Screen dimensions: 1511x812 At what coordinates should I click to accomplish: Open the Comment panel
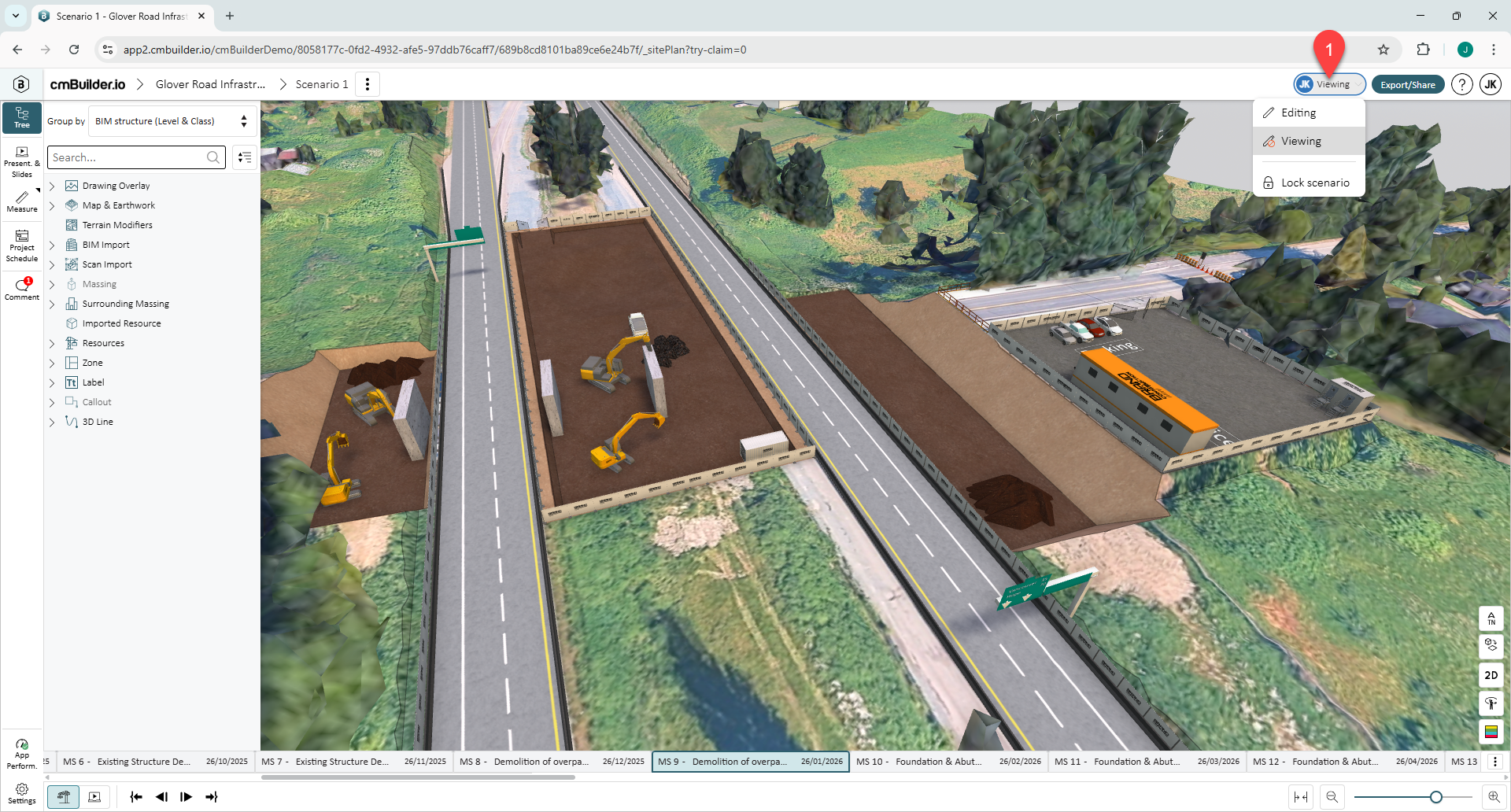[22, 289]
